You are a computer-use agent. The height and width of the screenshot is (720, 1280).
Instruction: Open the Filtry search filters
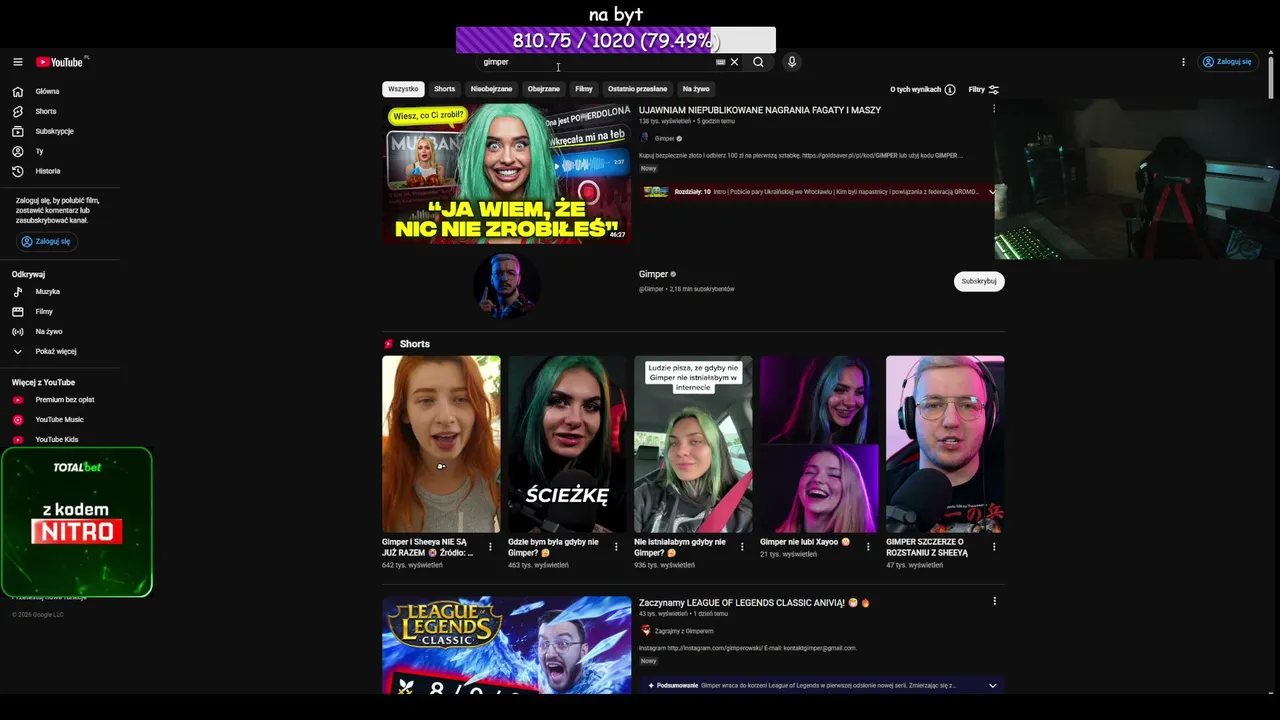coord(984,90)
